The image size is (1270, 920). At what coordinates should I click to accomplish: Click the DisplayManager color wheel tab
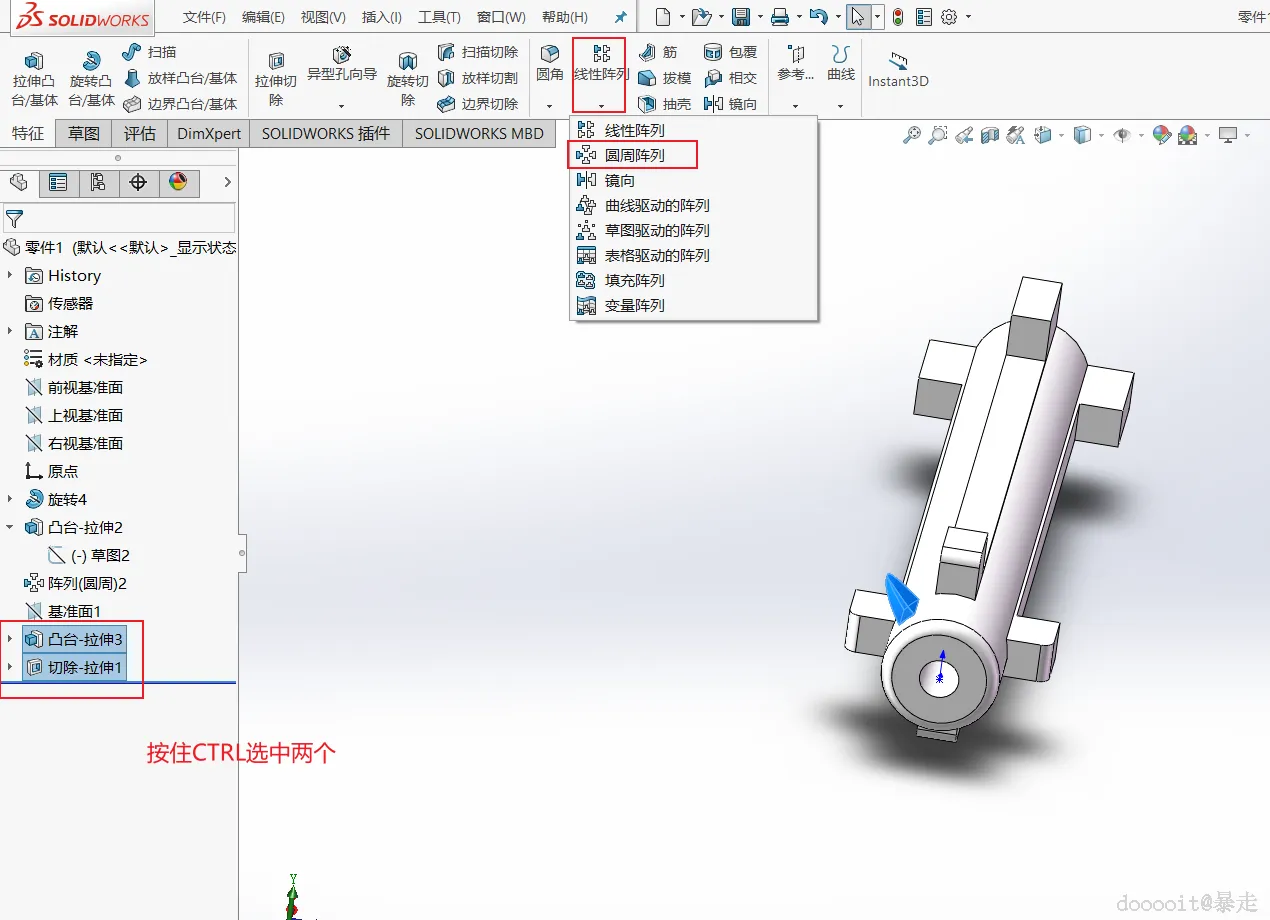178,182
